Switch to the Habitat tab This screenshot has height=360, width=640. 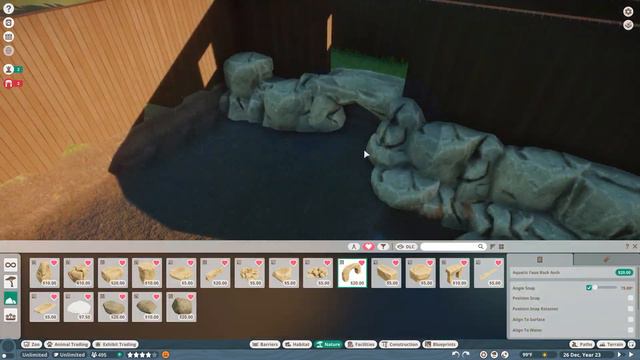[297, 344]
